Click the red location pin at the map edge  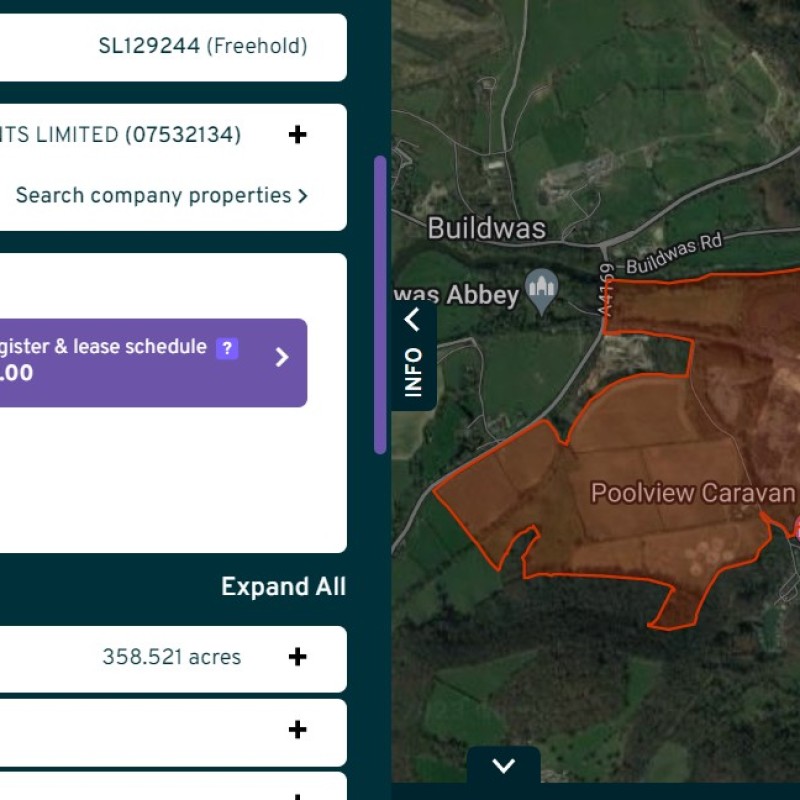click(x=796, y=530)
